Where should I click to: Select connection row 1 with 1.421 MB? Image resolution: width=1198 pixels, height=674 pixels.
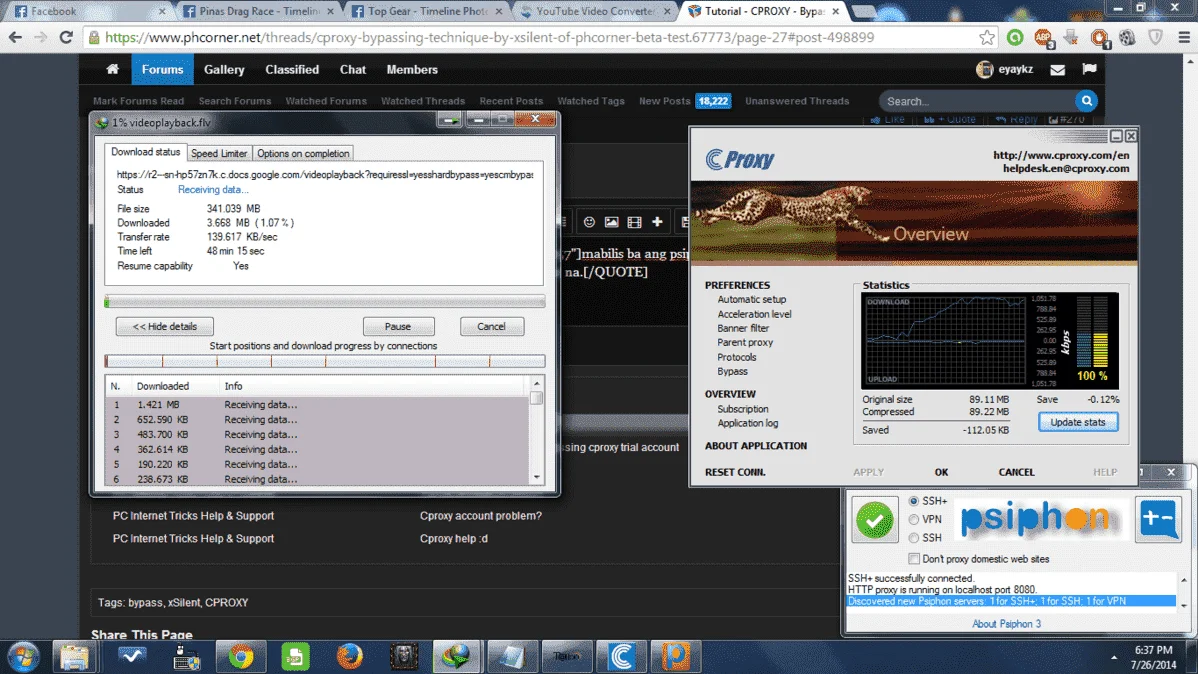click(x=316, y=405)
